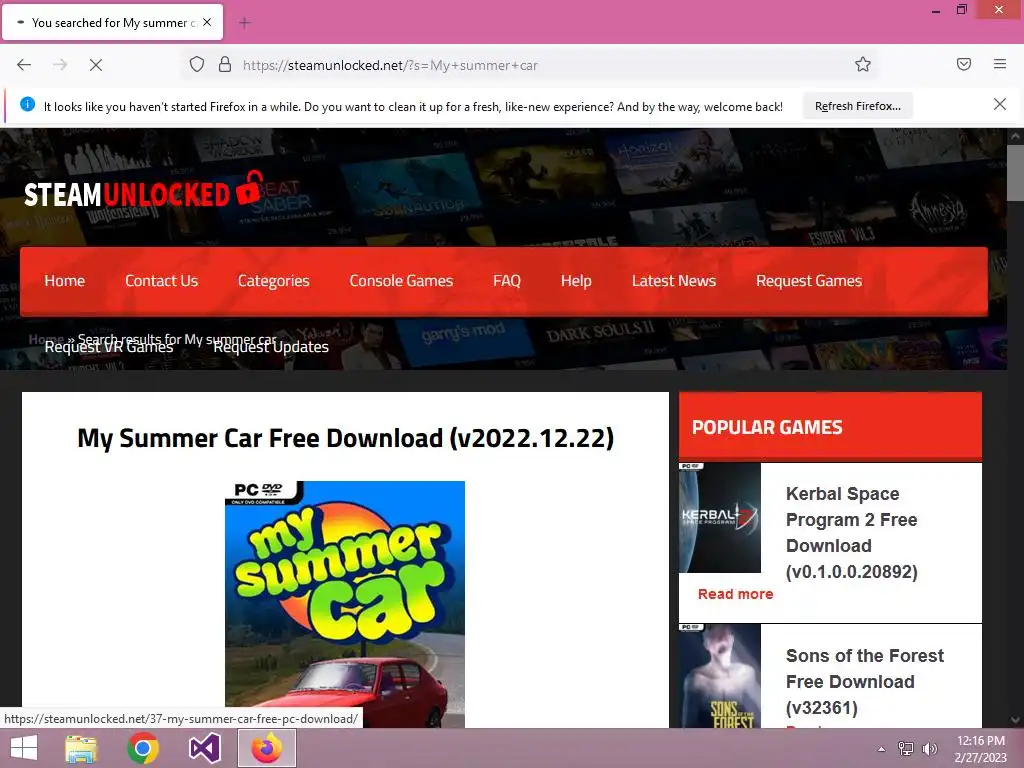The width and height of the screenshot is (1024, 768).
Task: Click the forward navigation arrow
Action: [x=60, y=65]
